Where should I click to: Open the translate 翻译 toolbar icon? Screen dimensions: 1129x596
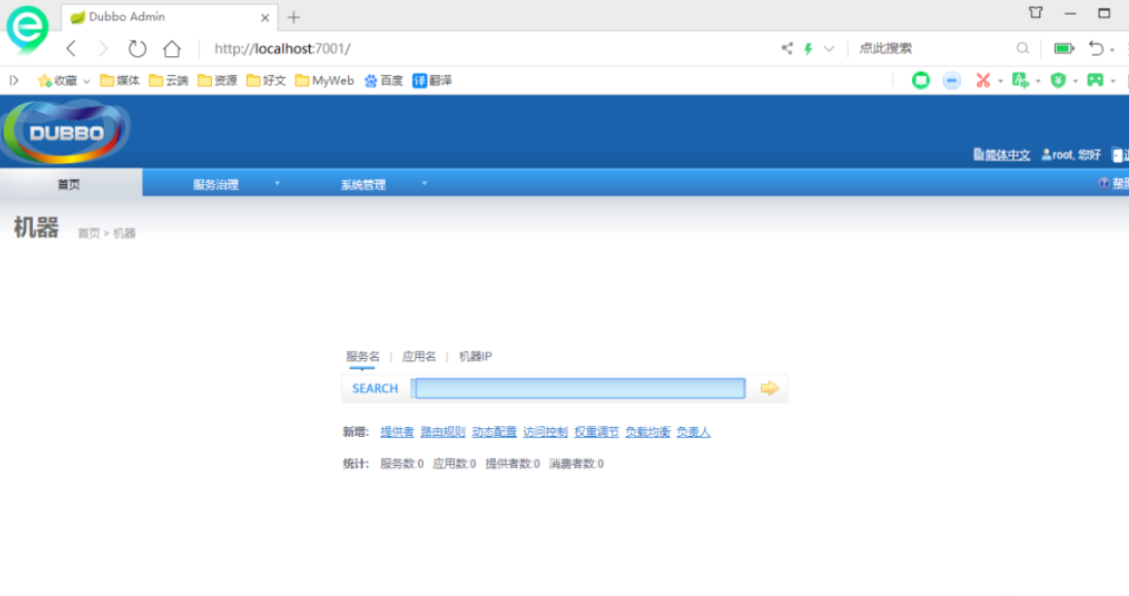pyautogui.click(x=433, y=80)
